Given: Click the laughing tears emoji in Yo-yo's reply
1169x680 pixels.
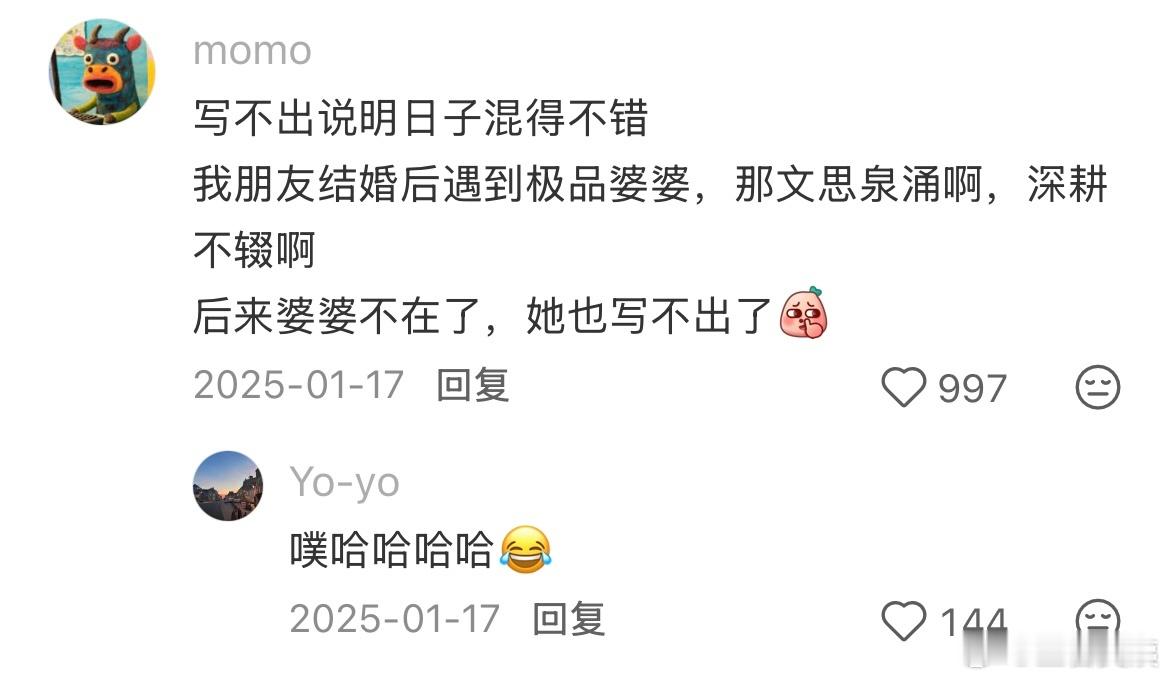Looking at the screenshot, I should pyautogui.click(x=526, y=550).
